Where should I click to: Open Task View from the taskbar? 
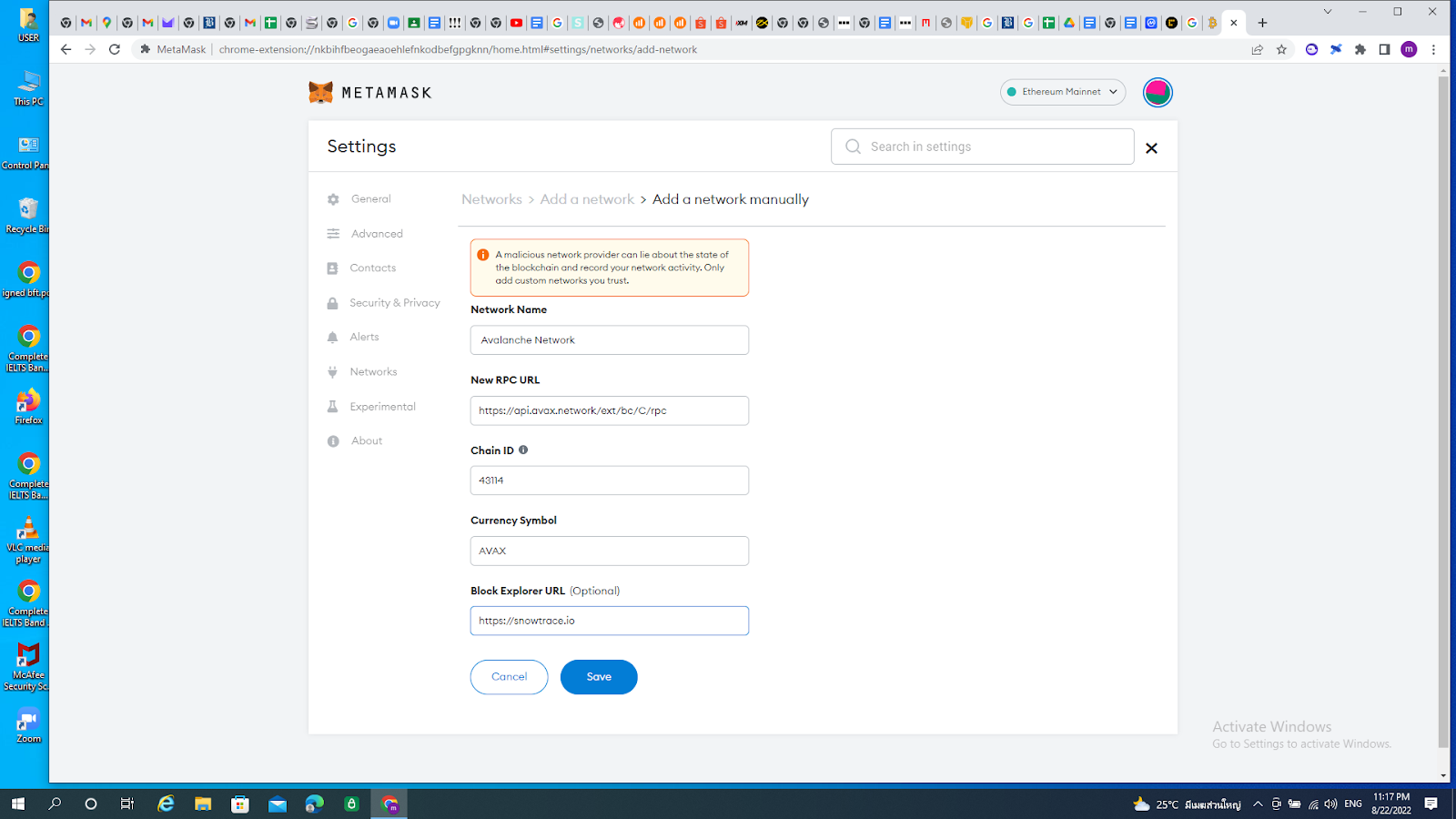pos(127,804)
